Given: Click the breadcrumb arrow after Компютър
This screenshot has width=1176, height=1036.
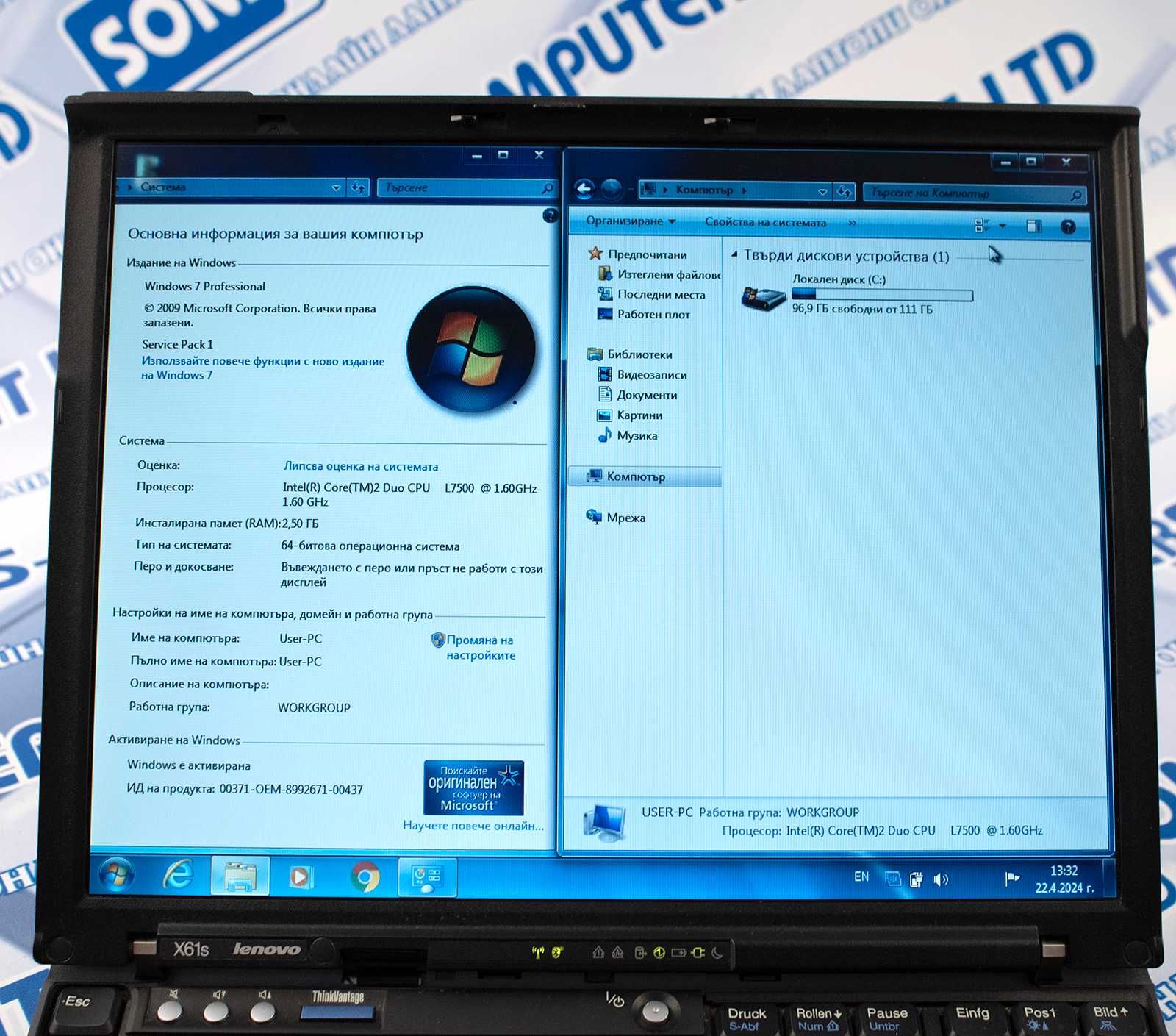Looking at the screenshot, I should point(744,190).
